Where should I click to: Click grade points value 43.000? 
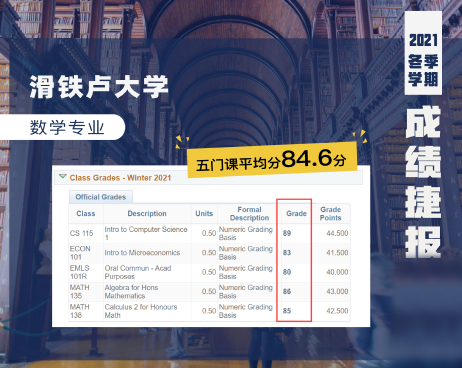tap(337, 291)
